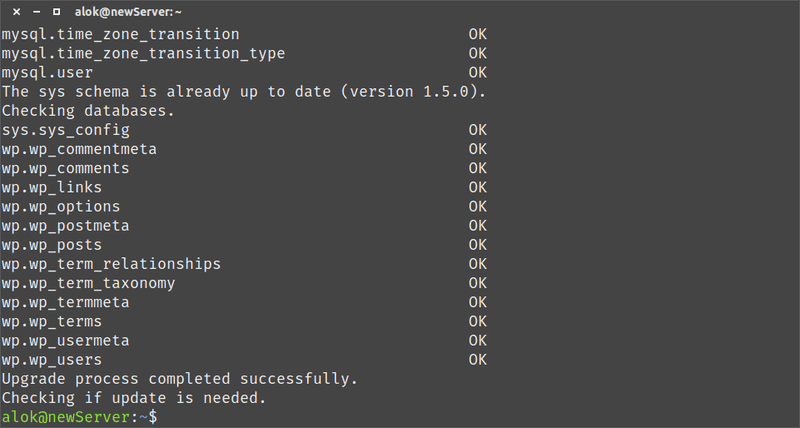
Task: Click the alok@newServer window title
Action: click(x=127, y=12)
